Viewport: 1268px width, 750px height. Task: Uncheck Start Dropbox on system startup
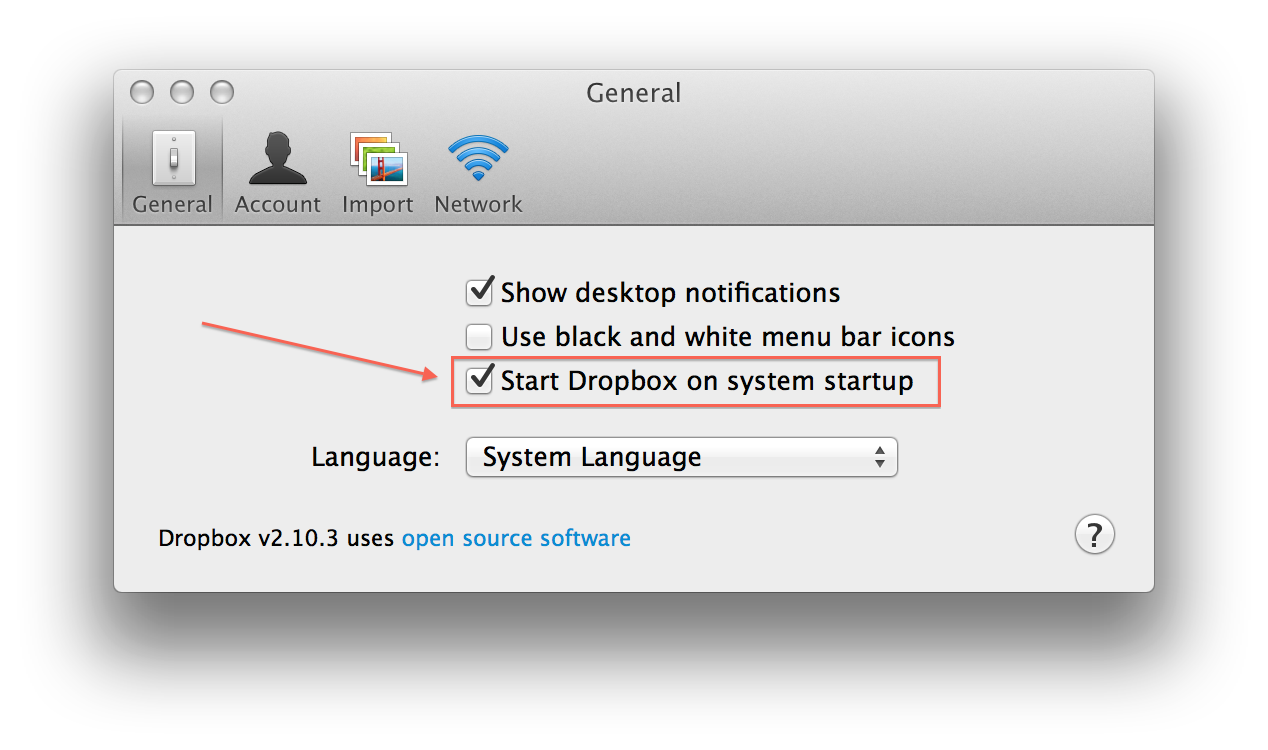coord(480,380)
